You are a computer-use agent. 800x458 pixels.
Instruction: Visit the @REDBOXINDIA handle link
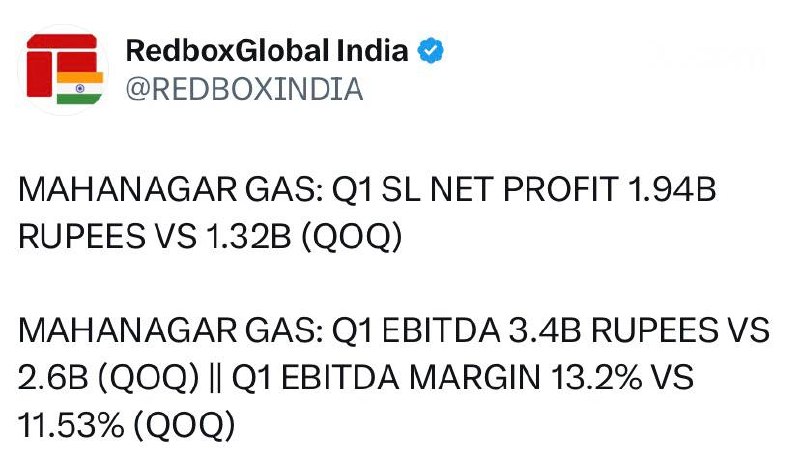tap(244, 89)
